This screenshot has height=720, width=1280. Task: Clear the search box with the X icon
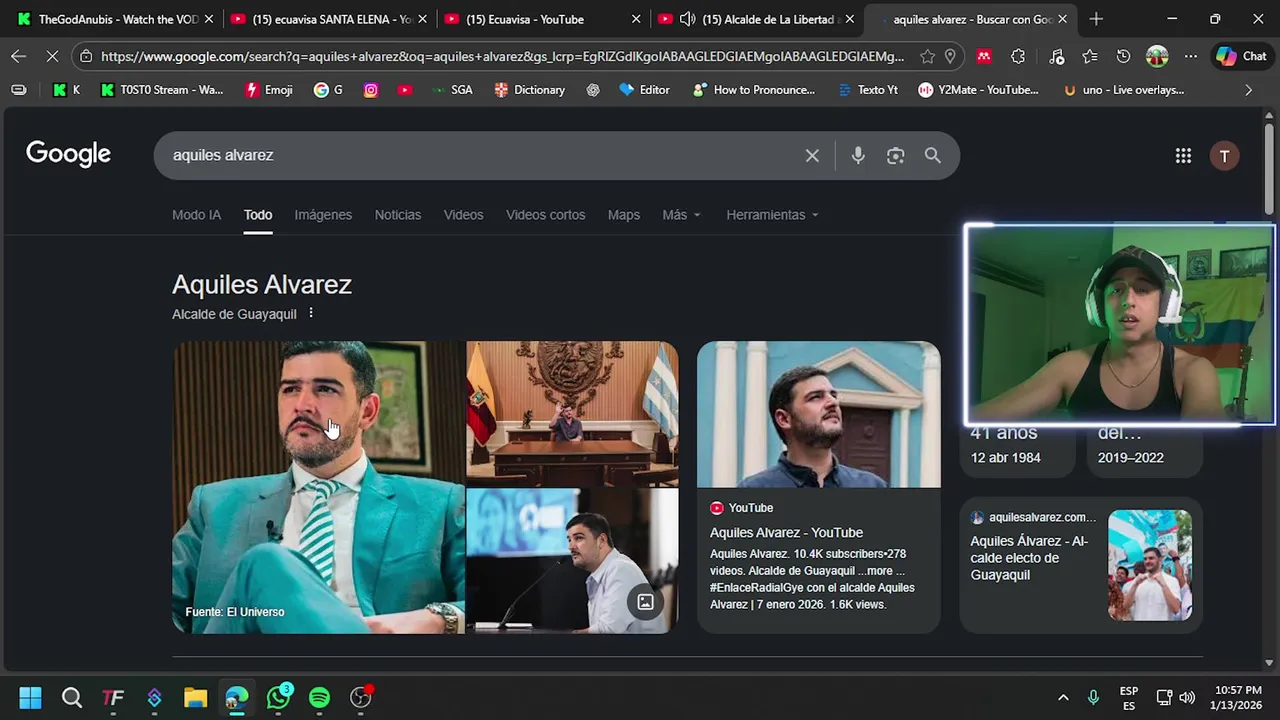812,156
